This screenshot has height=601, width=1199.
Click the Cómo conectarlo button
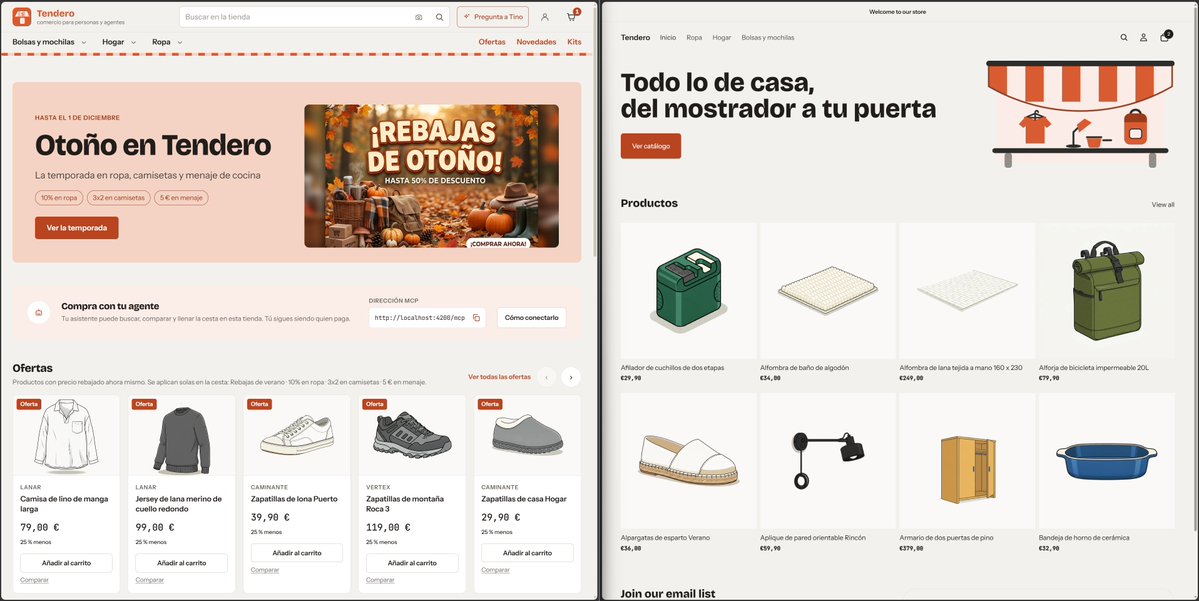pyautogui.click(x=531, y=317)
